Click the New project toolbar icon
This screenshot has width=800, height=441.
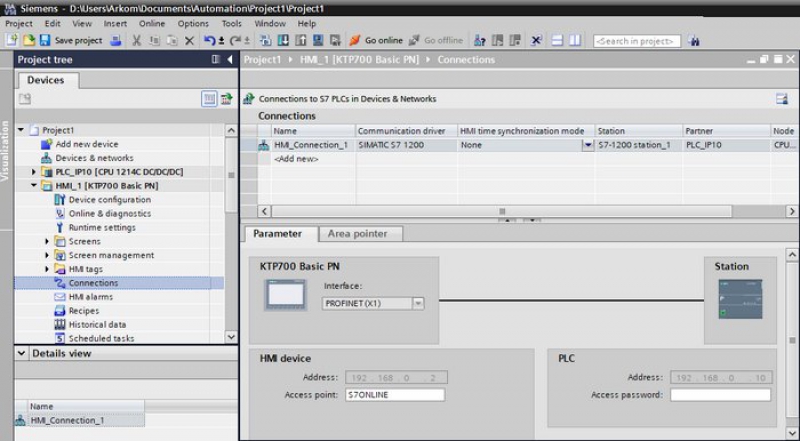pos(12,40)
